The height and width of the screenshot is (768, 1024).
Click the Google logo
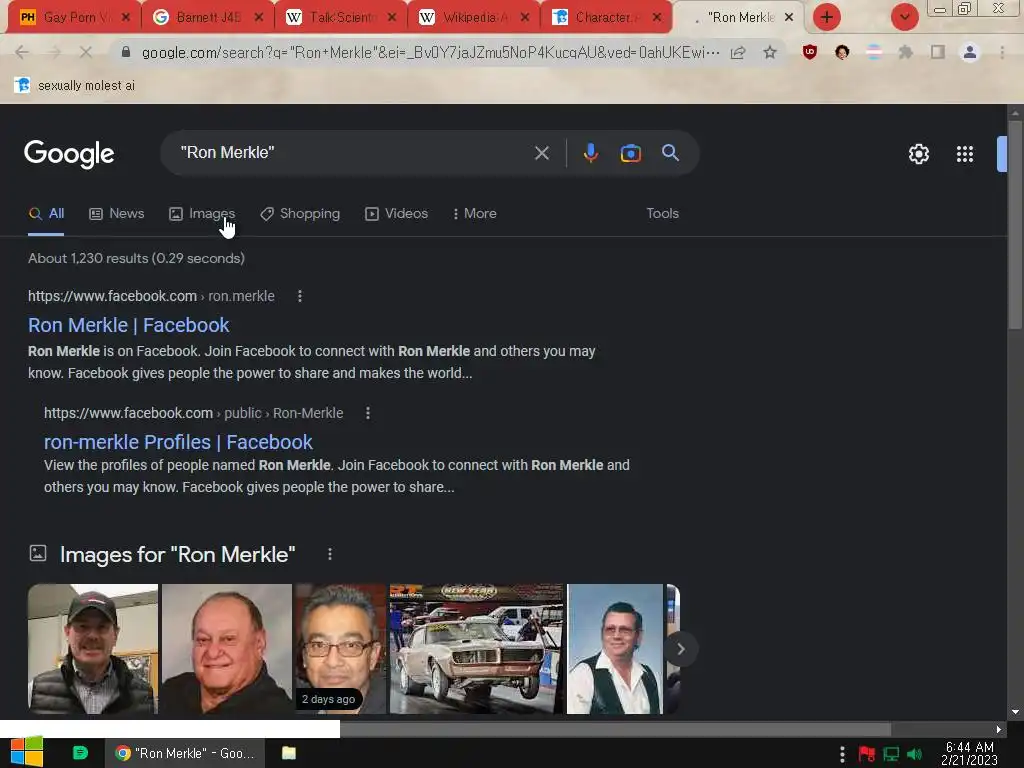coord(69,154)
